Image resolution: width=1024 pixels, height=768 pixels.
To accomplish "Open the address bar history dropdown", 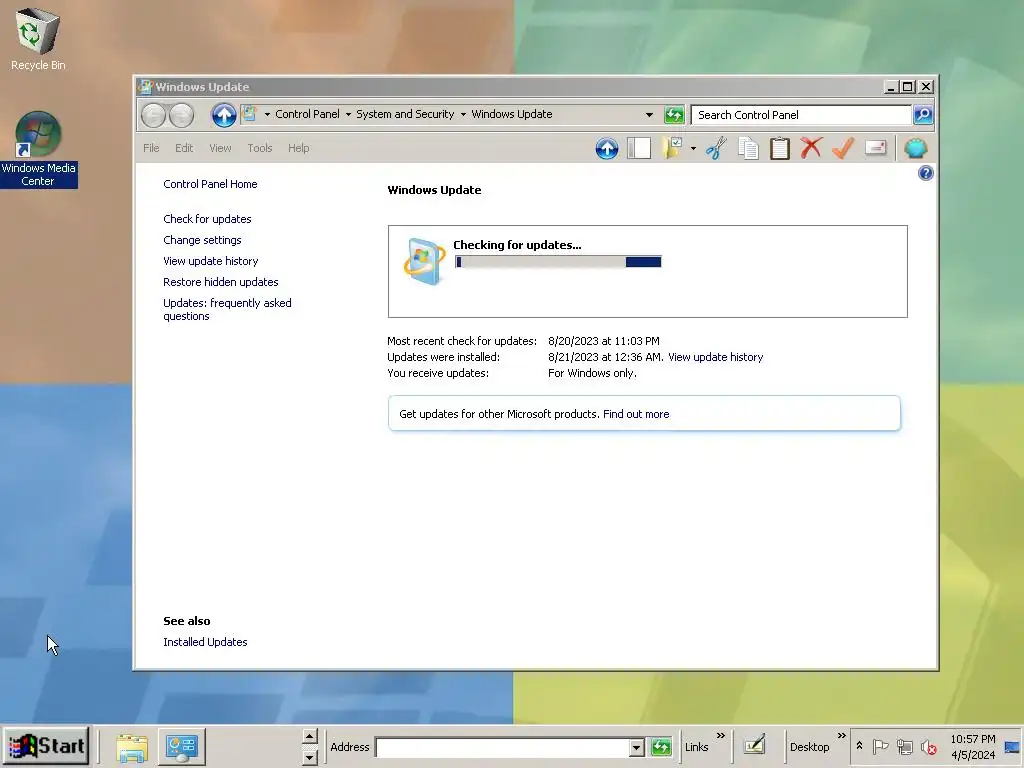I will coord(649,115).
